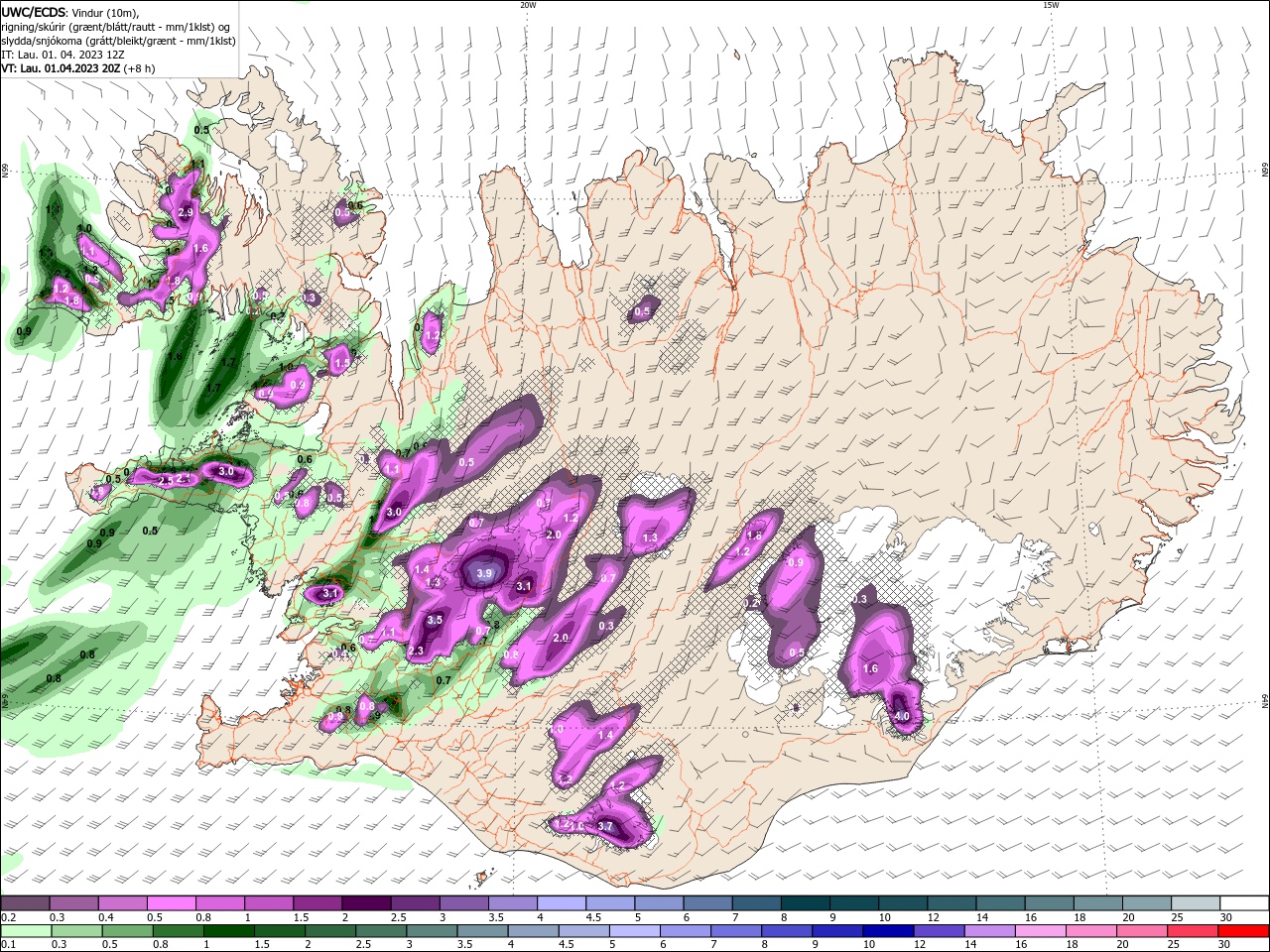Click the 0.2 legend label

[9, 918]
